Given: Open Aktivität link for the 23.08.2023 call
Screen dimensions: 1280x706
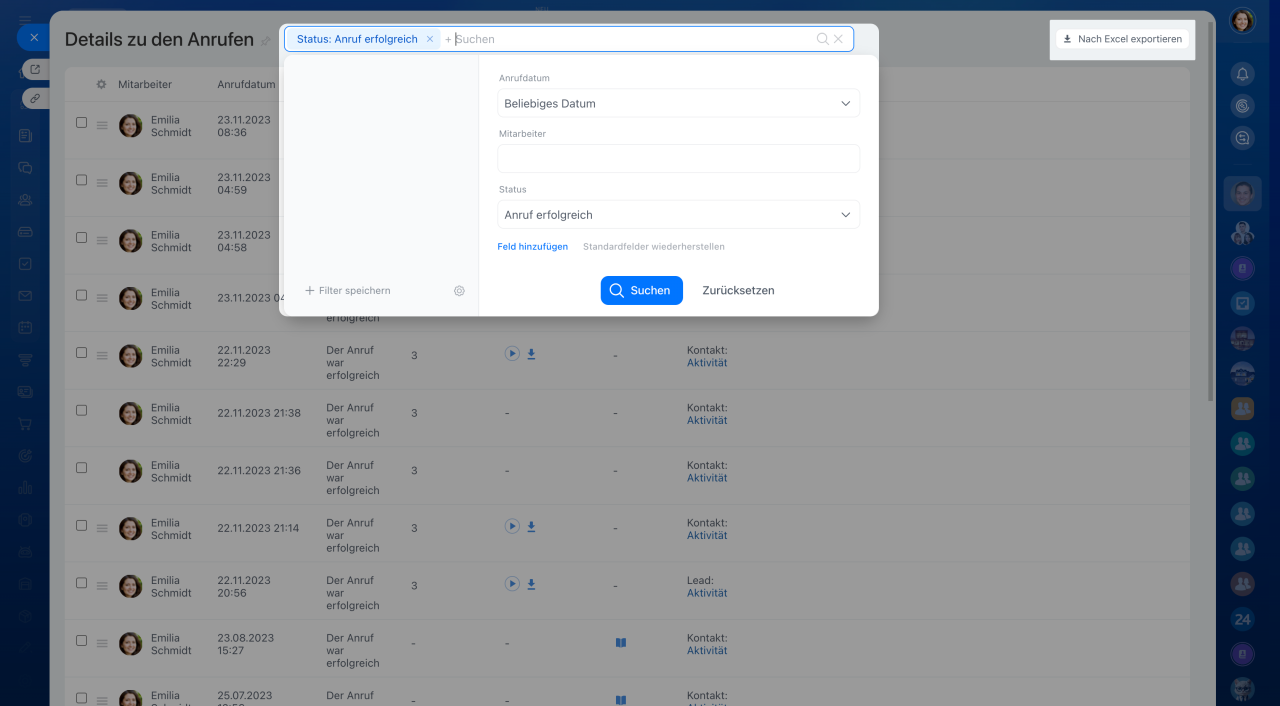Looking at the screenshot, I should point(707,651).
